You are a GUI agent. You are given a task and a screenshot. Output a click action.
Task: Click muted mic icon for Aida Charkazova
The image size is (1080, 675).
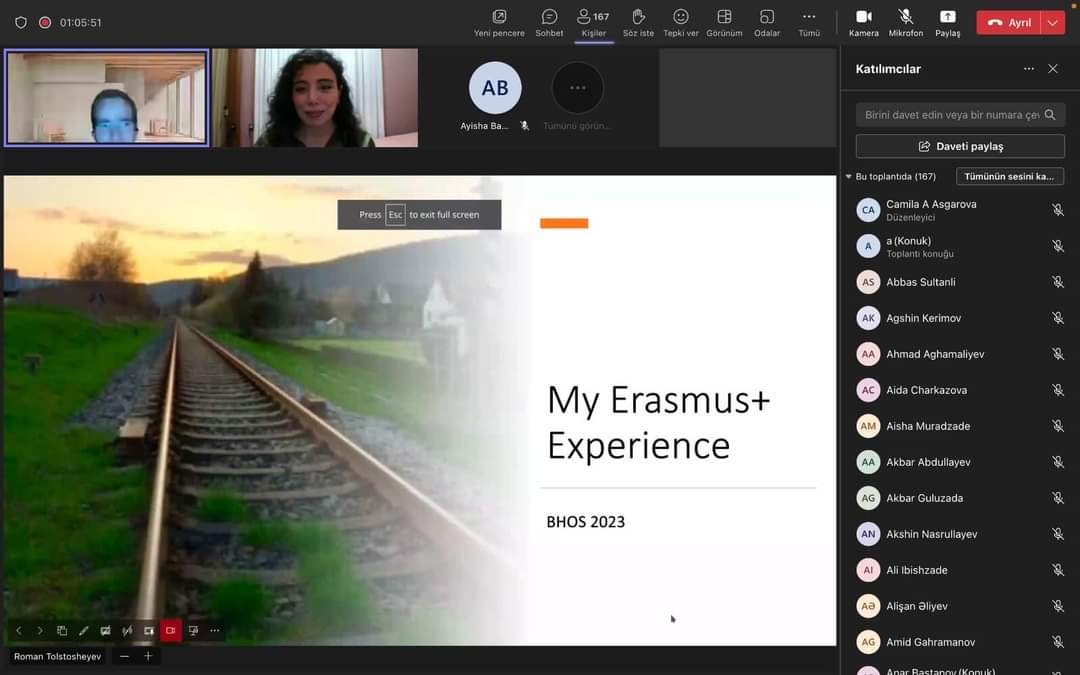1058,390
